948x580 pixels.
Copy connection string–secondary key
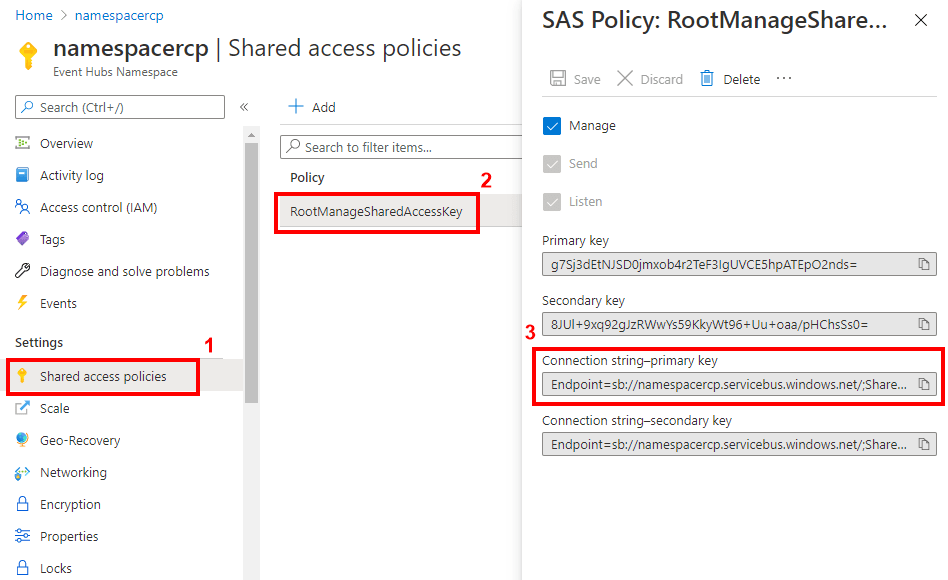[x=924, y=444]
